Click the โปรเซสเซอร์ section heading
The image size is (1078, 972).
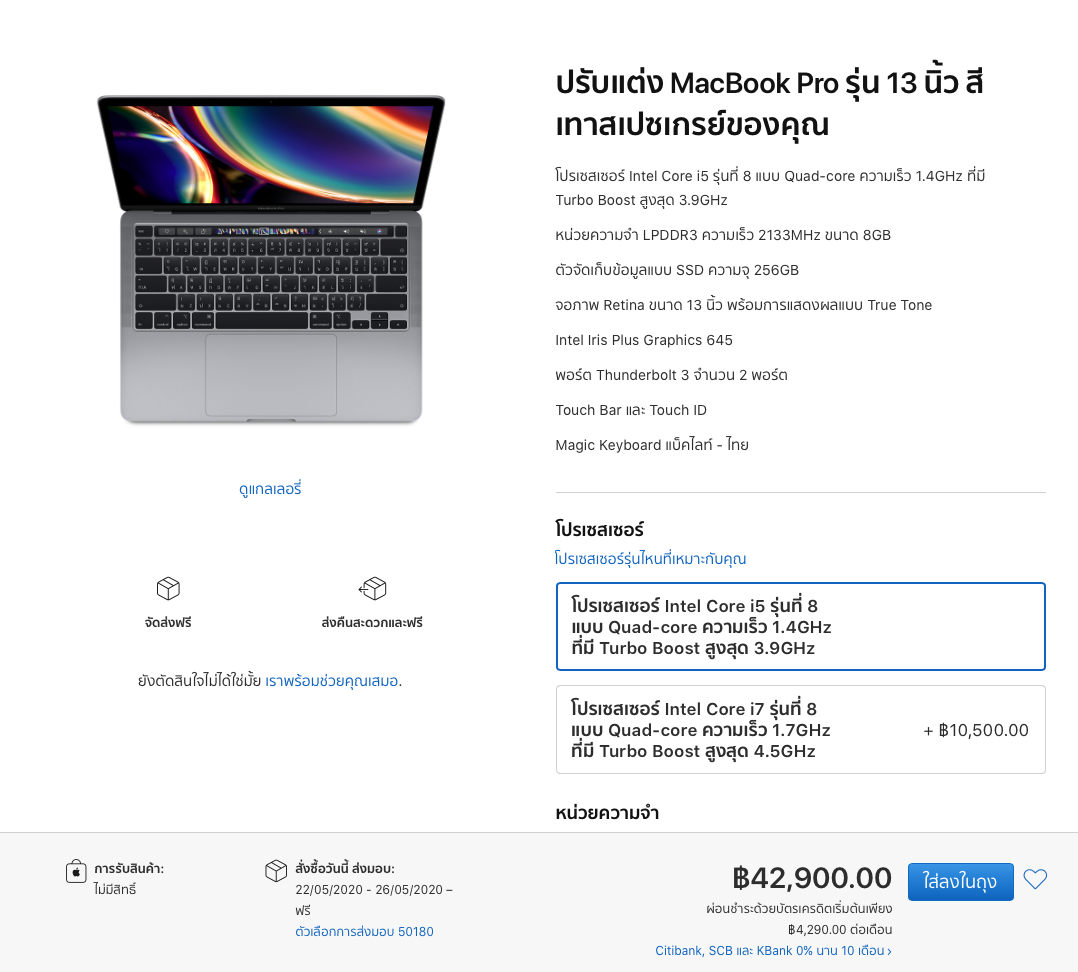599,529
